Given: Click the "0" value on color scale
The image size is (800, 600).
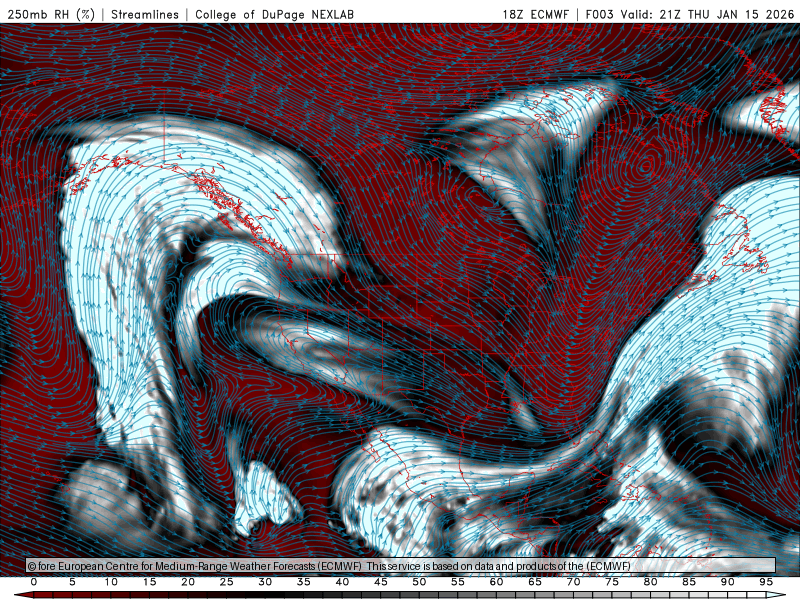Looking at the screenshot, I should pyautogui.click(x=34, y=582).
